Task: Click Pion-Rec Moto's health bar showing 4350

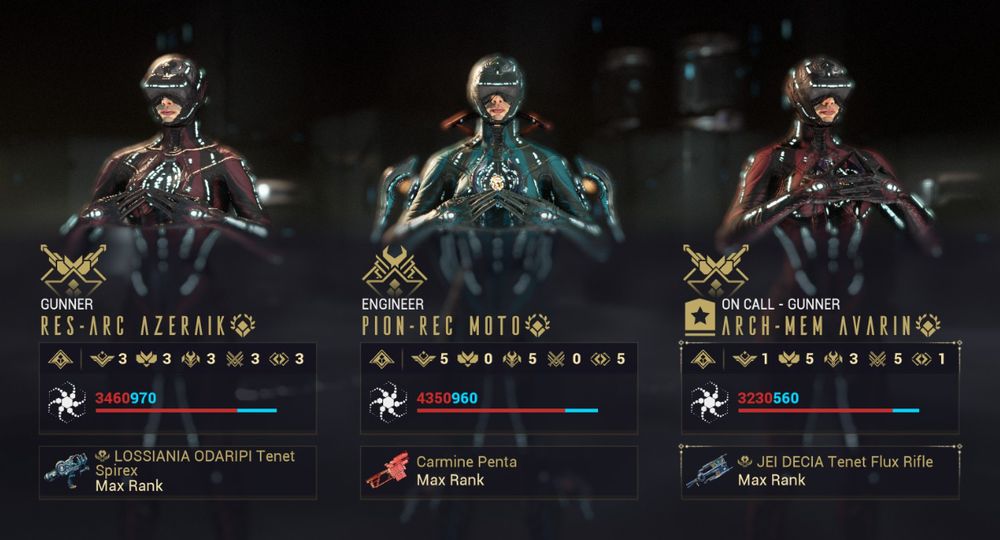Action: coord(508,411)
